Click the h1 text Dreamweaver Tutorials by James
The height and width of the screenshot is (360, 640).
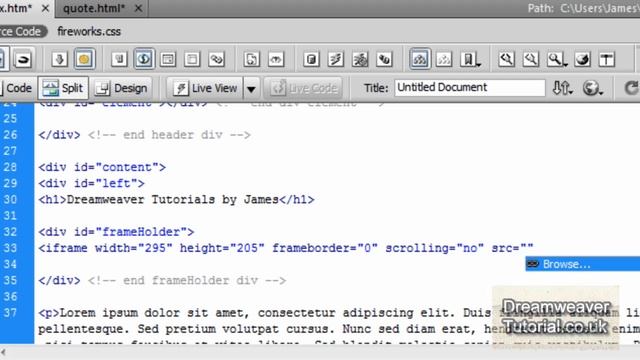point(173,200)
